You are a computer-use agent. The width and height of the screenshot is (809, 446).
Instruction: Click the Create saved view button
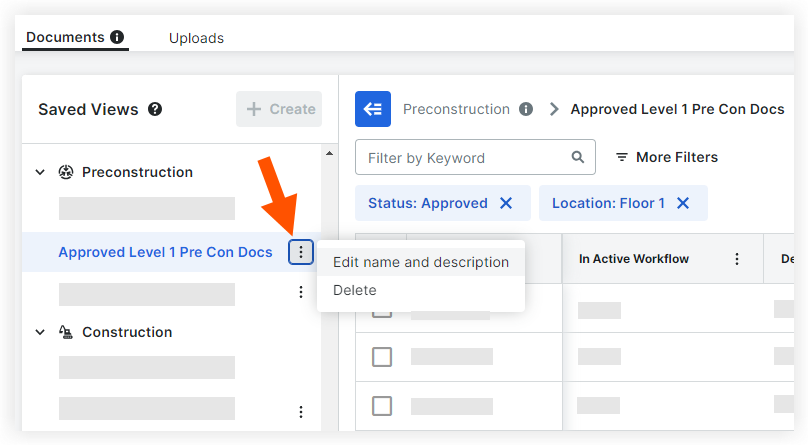tap(280, 109)
